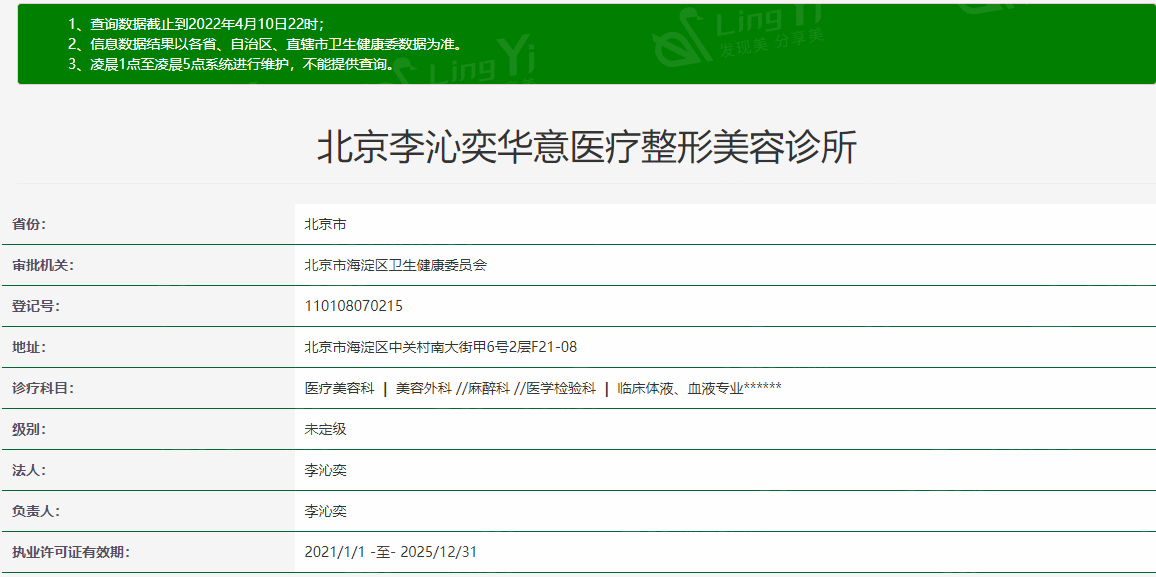Click the address 北京市海淀区中关村南大街甲6号2层F21-08
This screenshot has height=577, width=1156.
pyautogui.click(x=441, y=347)
